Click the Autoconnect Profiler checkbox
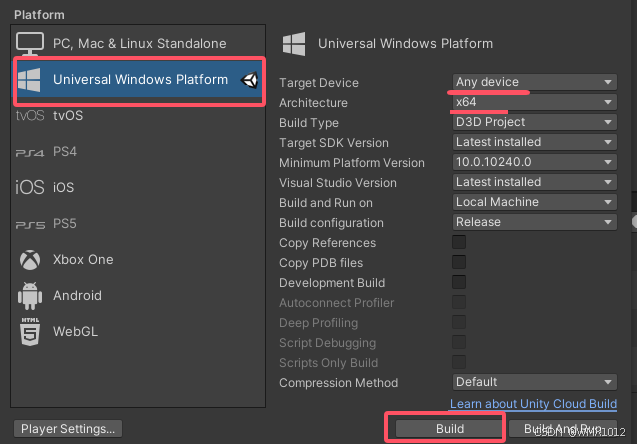Viewport: 637px width, 444px height. coord(459,302)
